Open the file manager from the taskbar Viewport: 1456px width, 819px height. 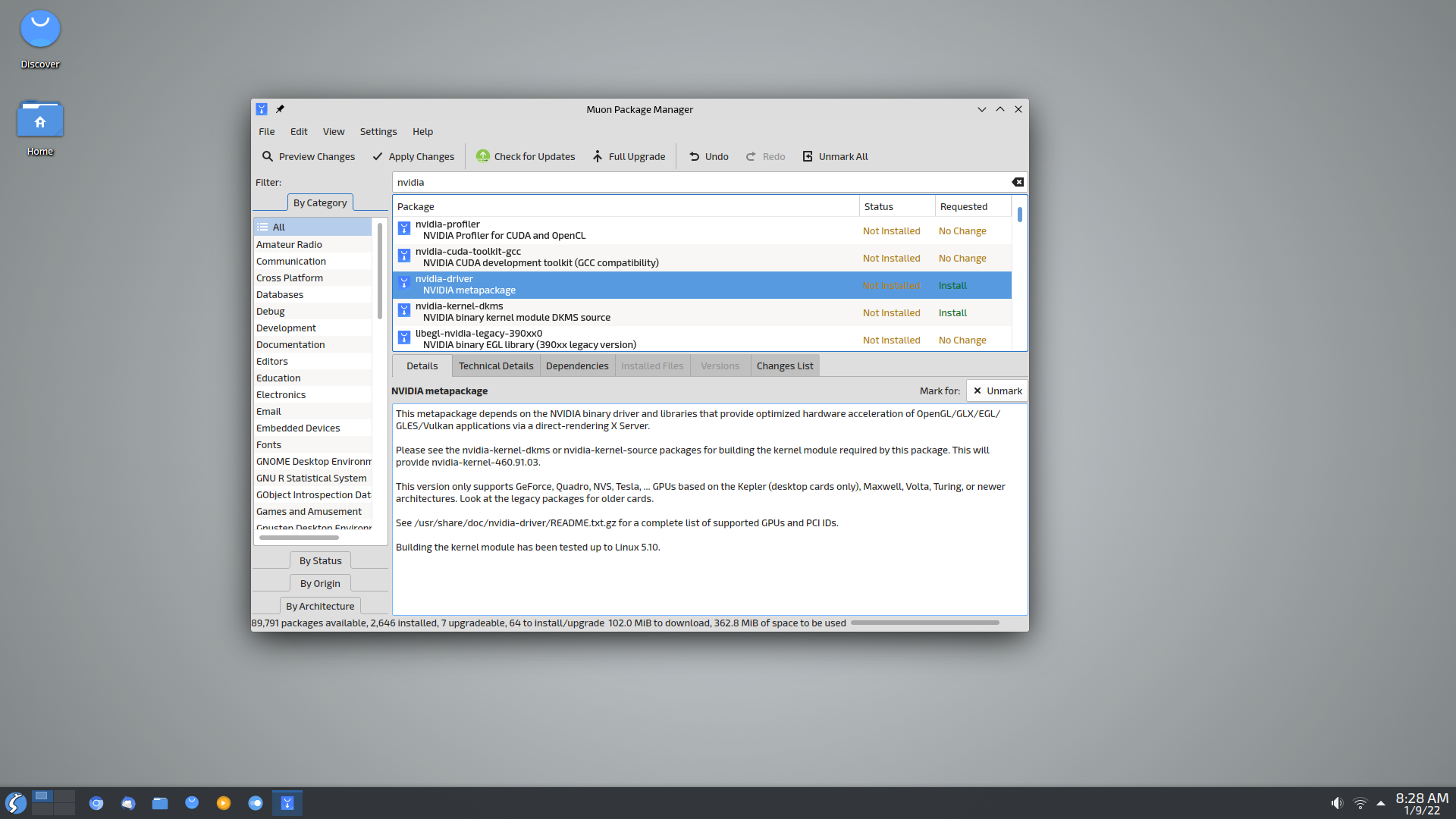pyautogui.click(x=160, y=803)
